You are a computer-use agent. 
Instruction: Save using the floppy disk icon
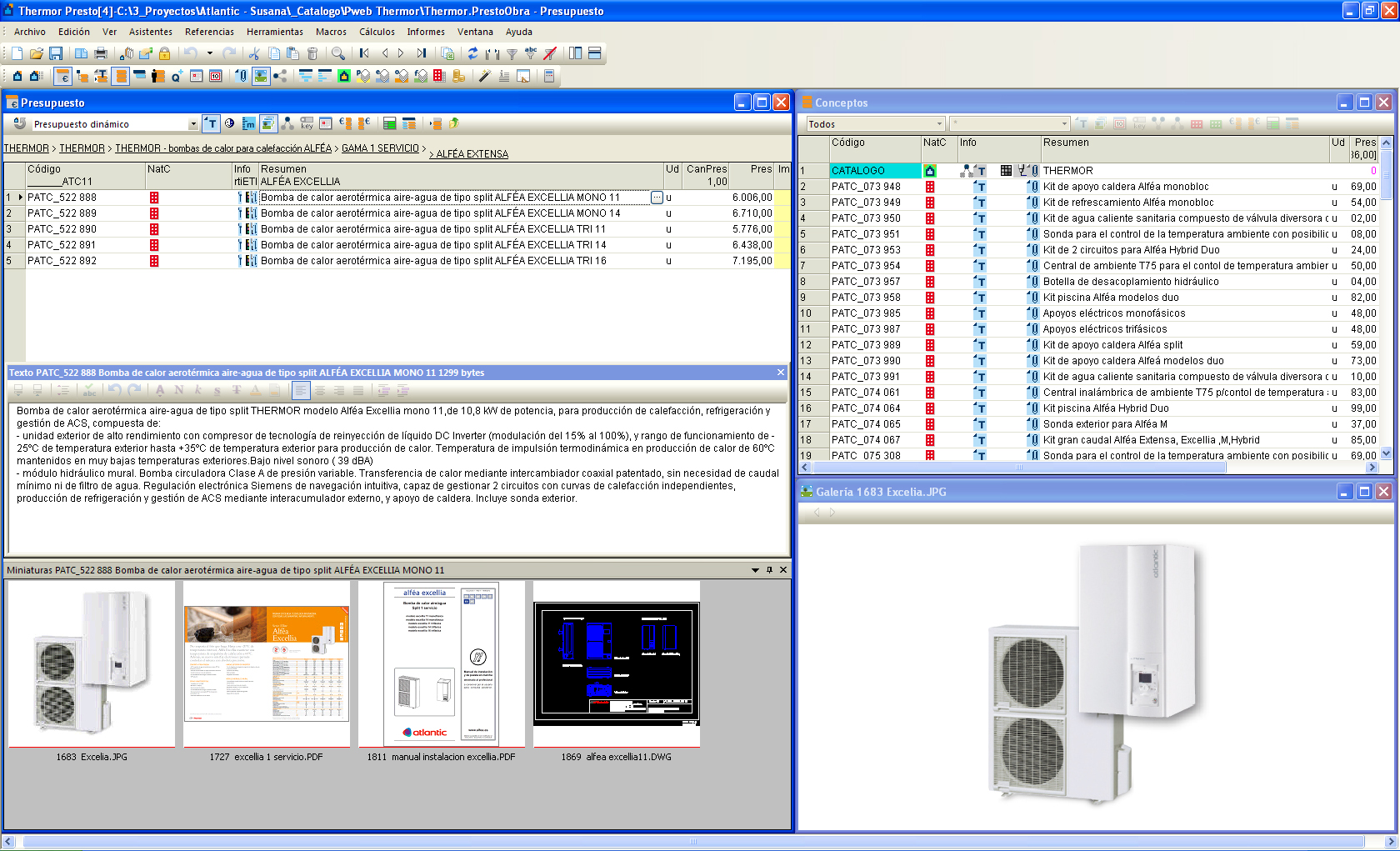pos(56,53)
